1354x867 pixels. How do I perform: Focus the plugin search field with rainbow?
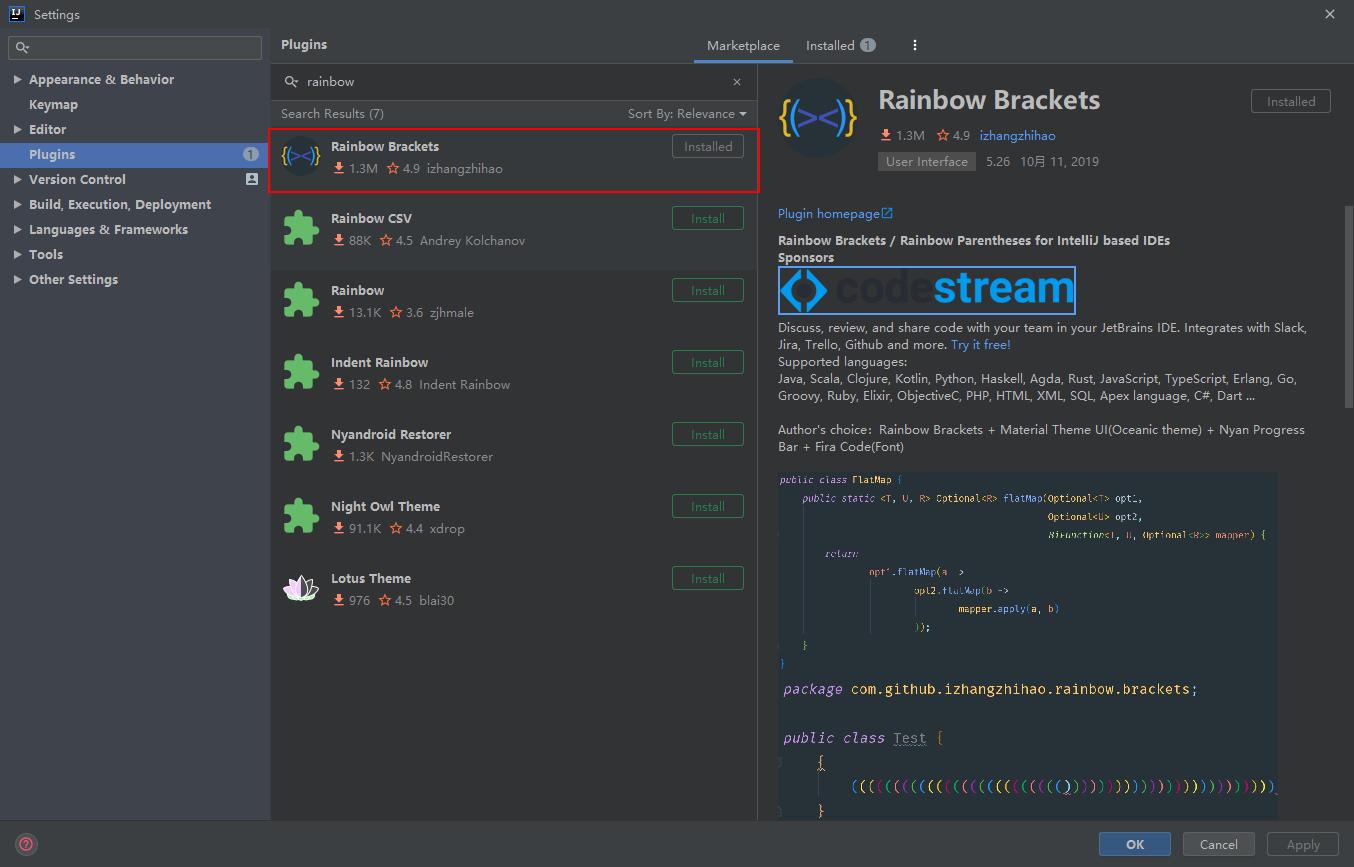(x=514, y=82)
